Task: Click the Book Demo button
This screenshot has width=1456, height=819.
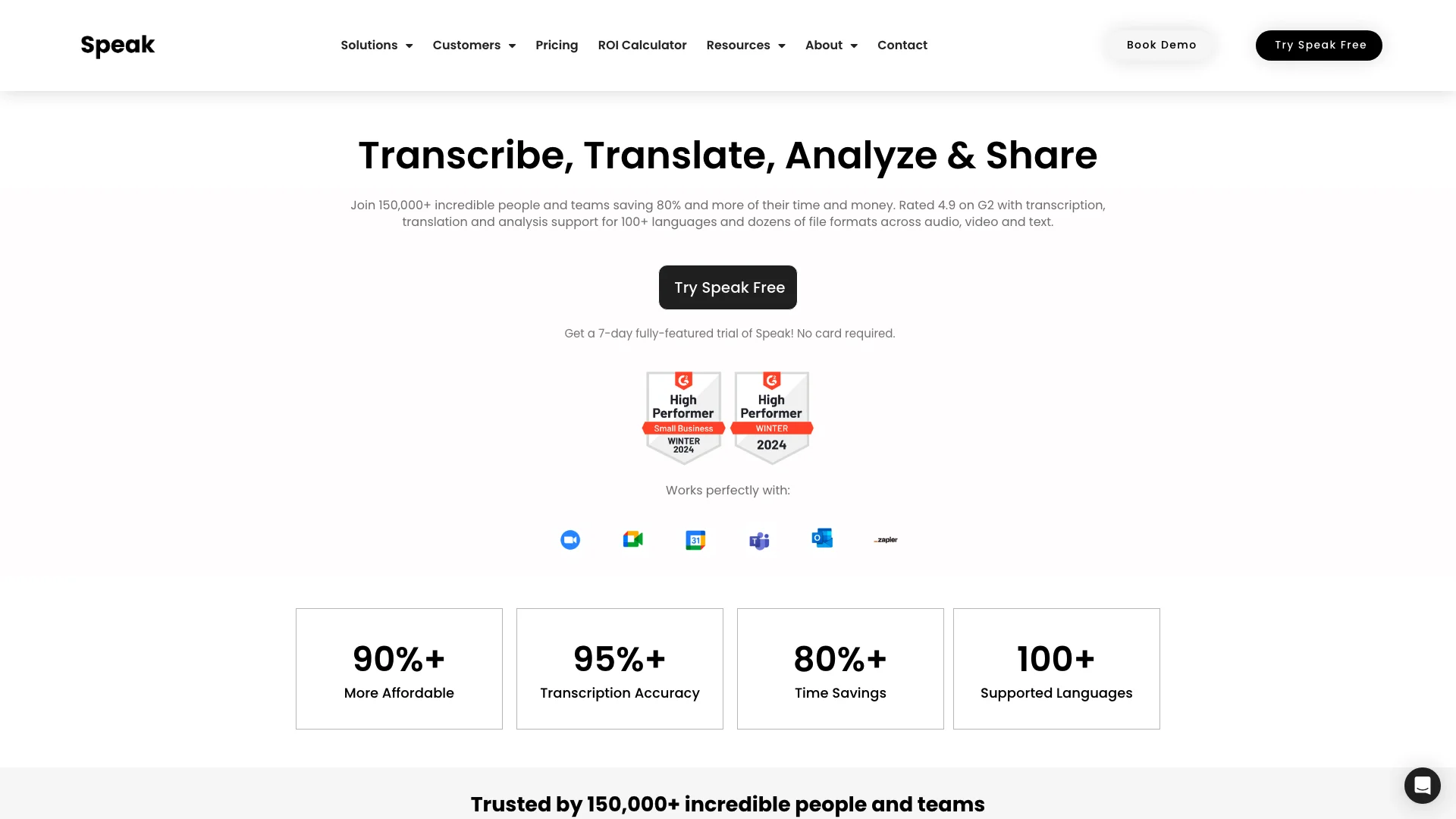Action: 1162,45
